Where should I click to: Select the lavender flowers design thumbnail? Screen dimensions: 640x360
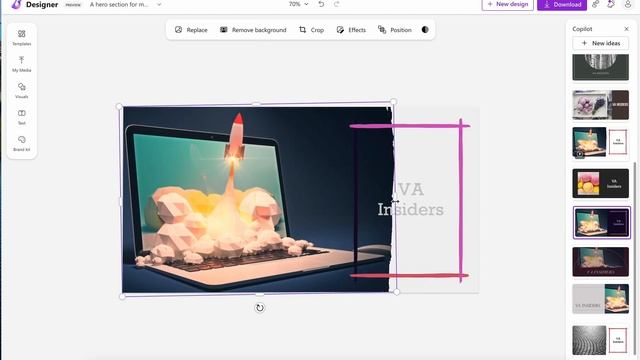[600, 105]
